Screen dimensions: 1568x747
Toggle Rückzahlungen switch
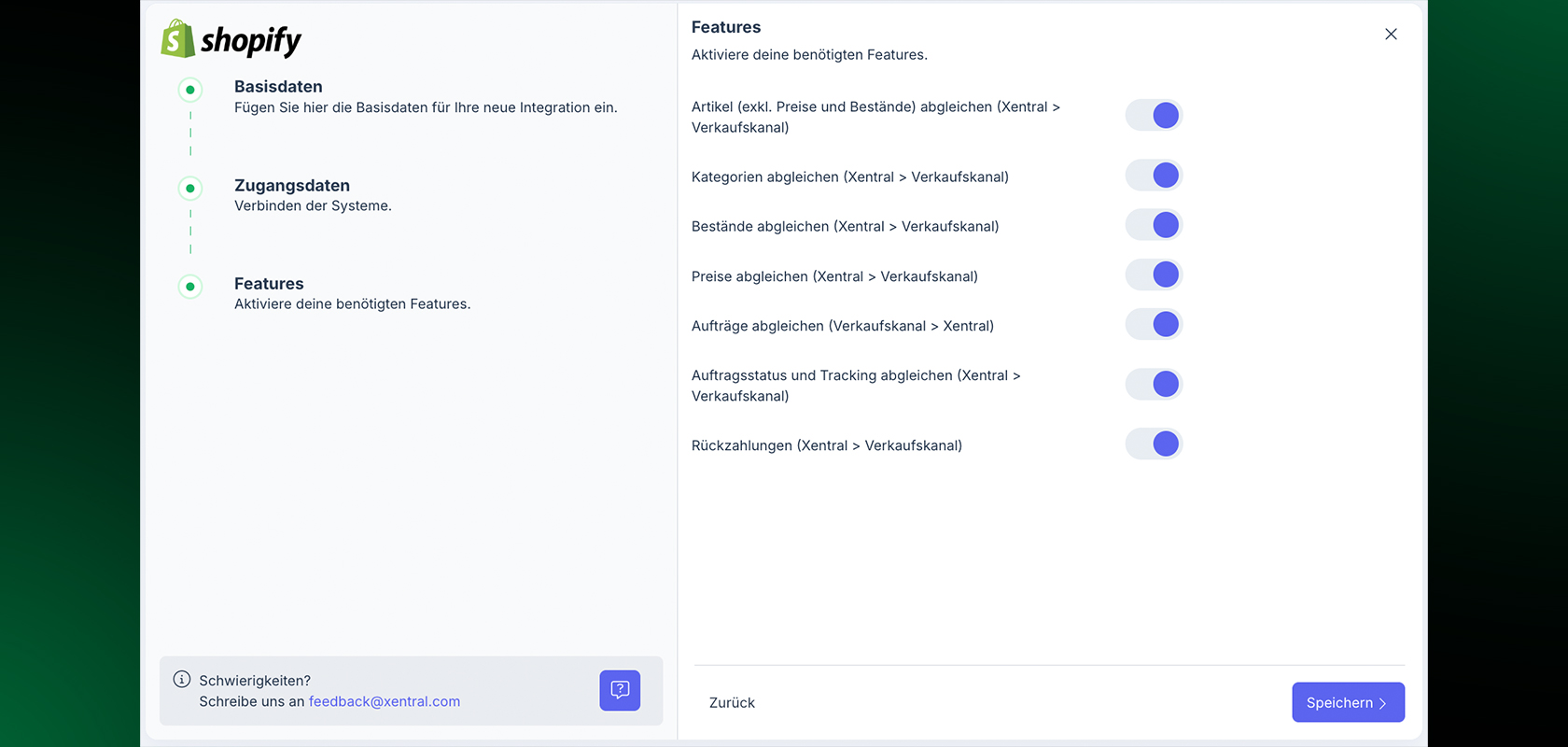(x=1154, y=444)
